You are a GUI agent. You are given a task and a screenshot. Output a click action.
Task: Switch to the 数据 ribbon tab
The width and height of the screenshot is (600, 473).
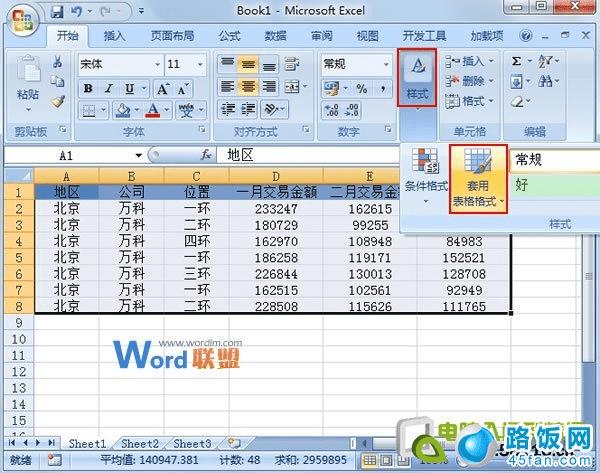click(x=276, y=36)
